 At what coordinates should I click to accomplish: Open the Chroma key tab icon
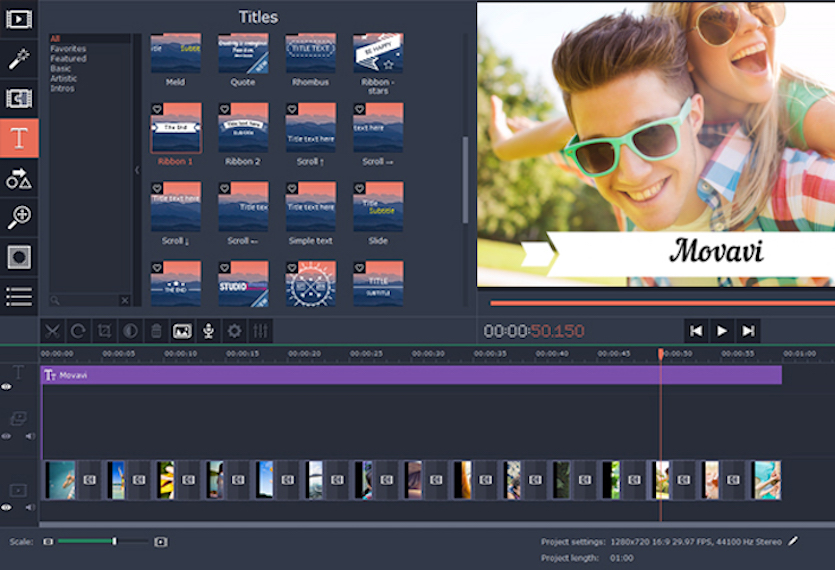19,257
